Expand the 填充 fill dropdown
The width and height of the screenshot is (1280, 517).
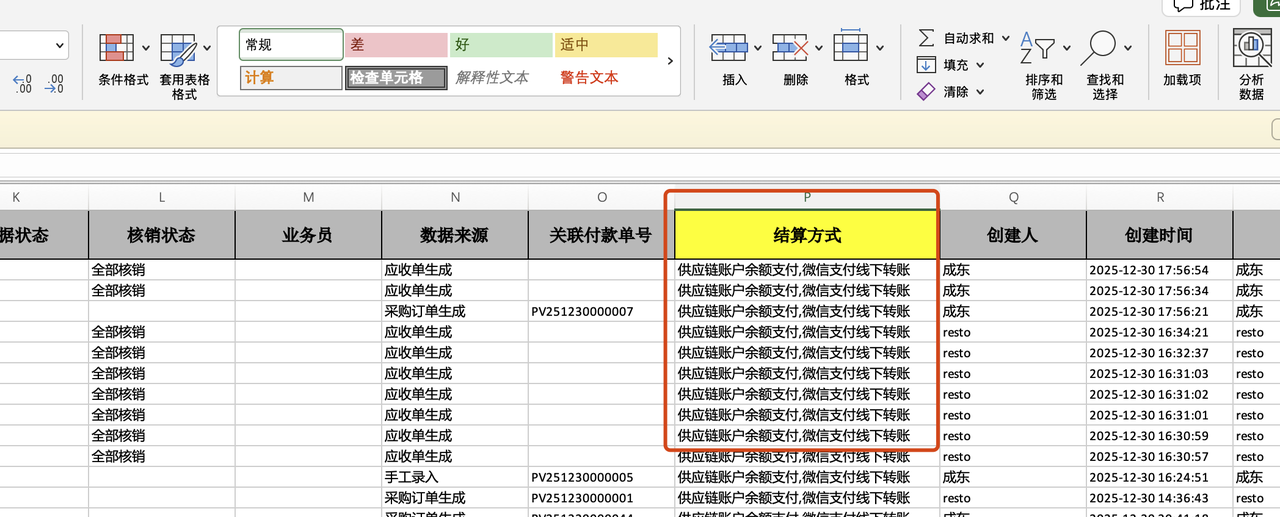980,65
